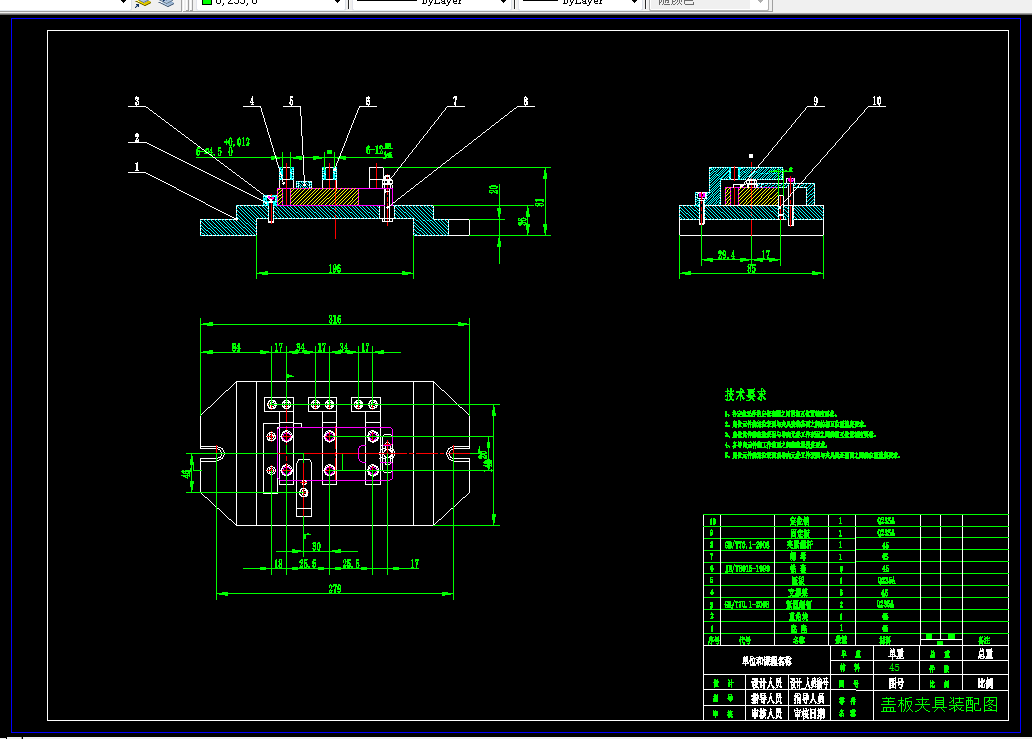Viewport: 1032px width, 739px height.
Task: Select part balloon number 1
Action: [x=137, y=167]
